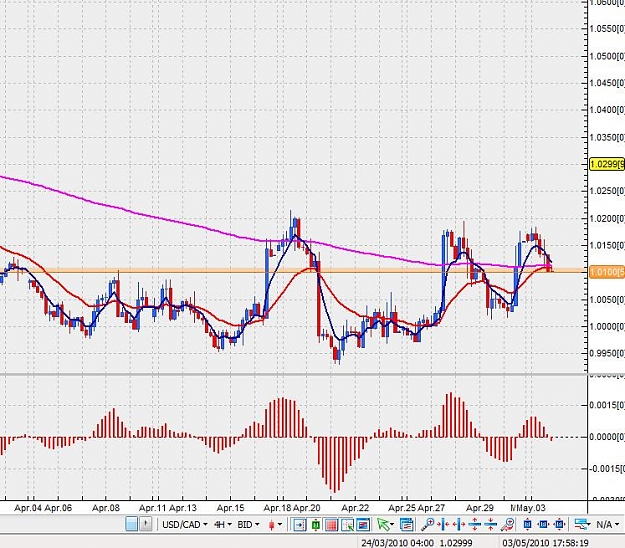Open the USD/CAD instrument dropdown
Screen dimensions: 625x548
coord(185,524)
